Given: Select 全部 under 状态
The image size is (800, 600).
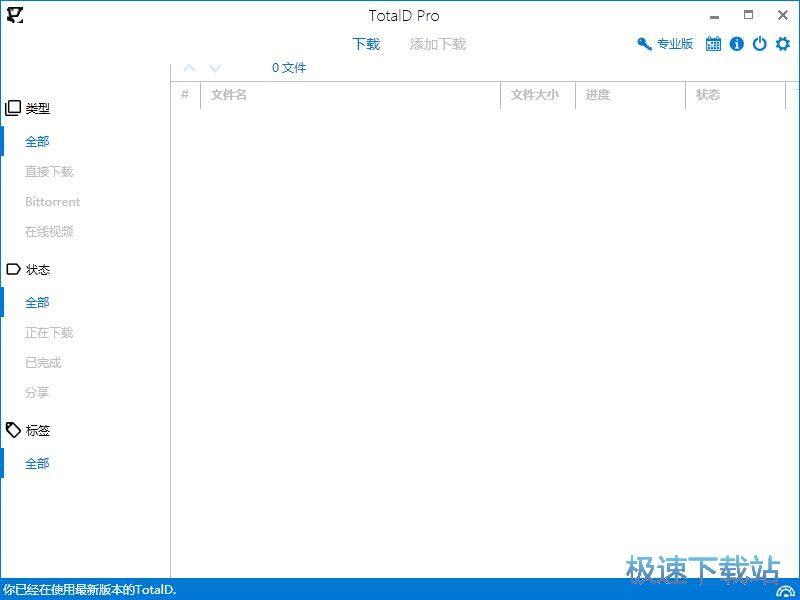Looking at the screenshot, I should pos(37,303).
